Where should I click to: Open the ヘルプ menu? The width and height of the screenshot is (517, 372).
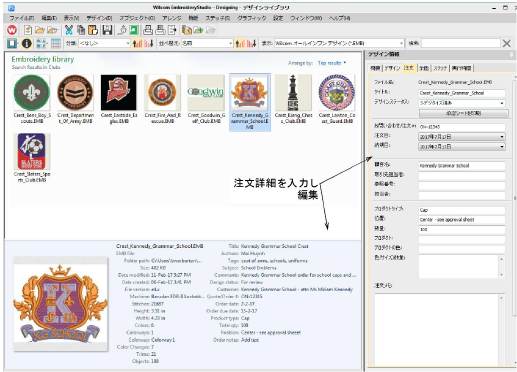(339, 18)
